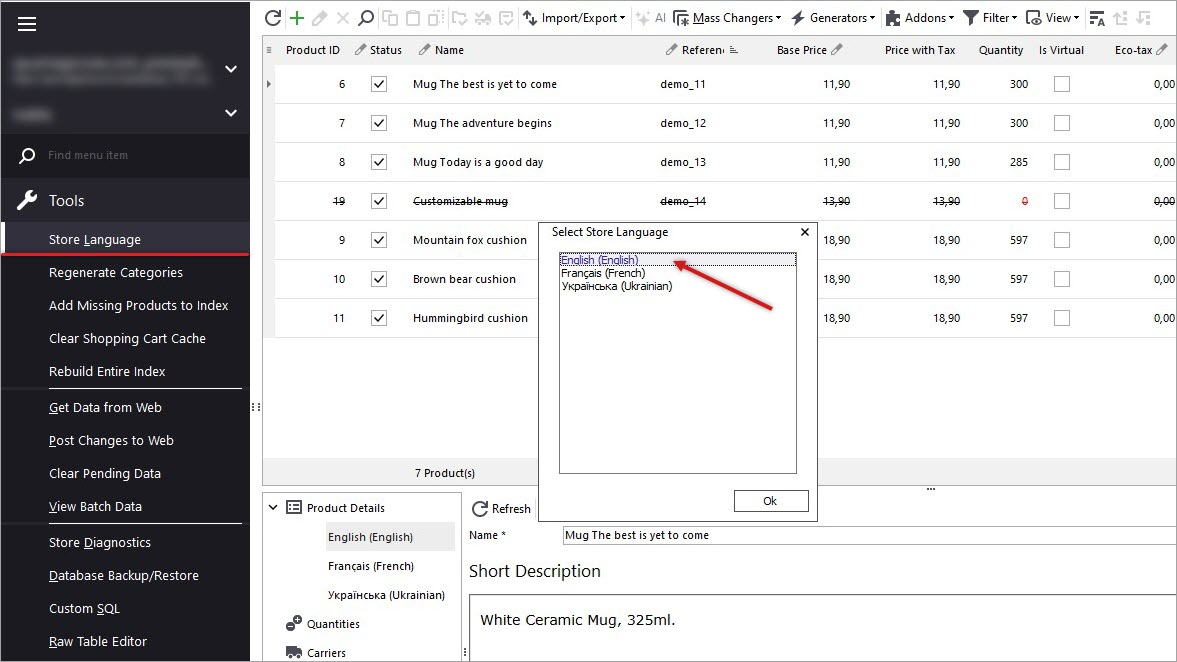Toggle Status checkbox for Mountain fox cushion
Viewport: 1177px width, 662px height.
(x=379, y=240)
